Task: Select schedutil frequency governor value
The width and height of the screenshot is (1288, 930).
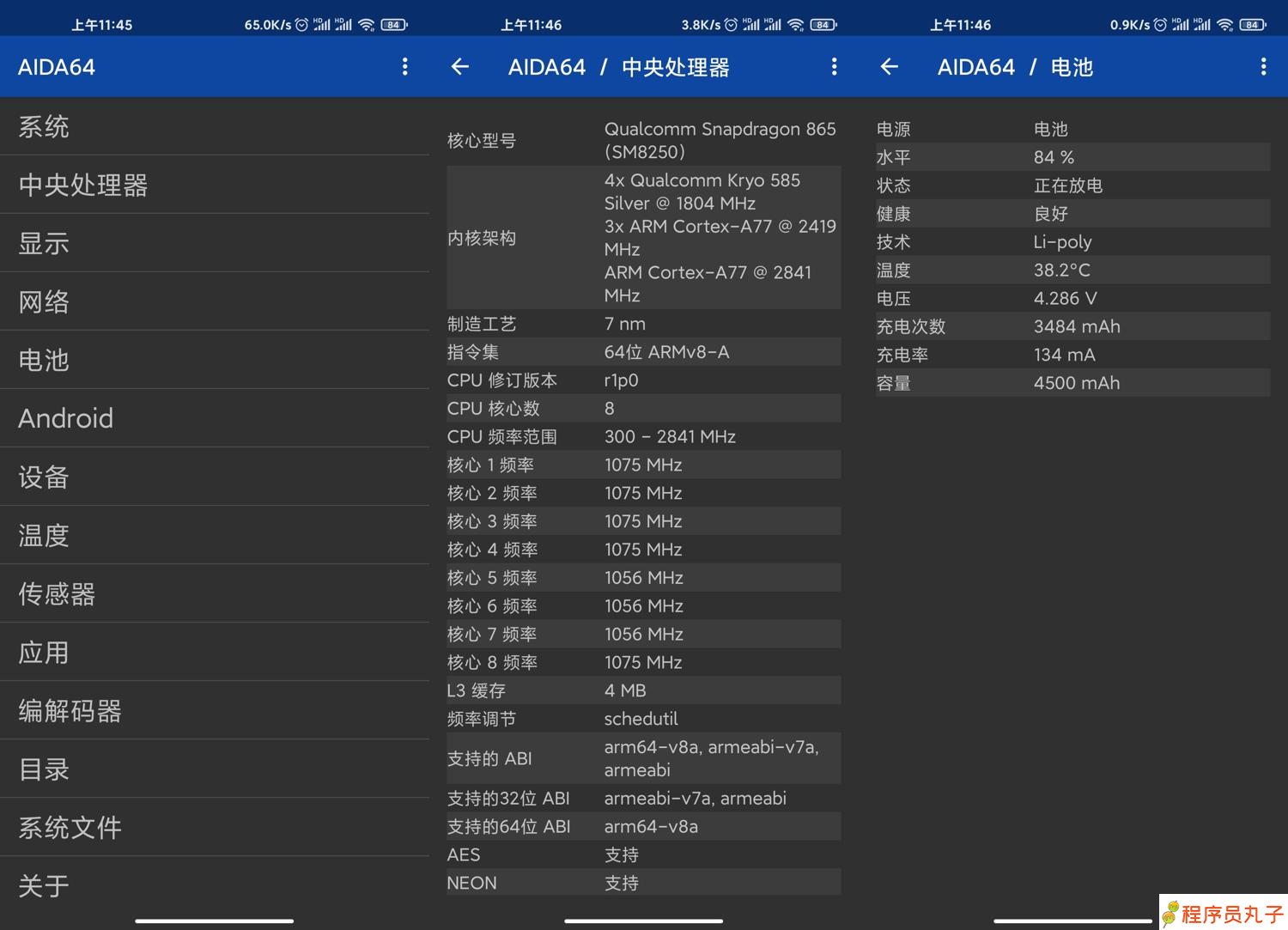Action: tap(641, 719)
